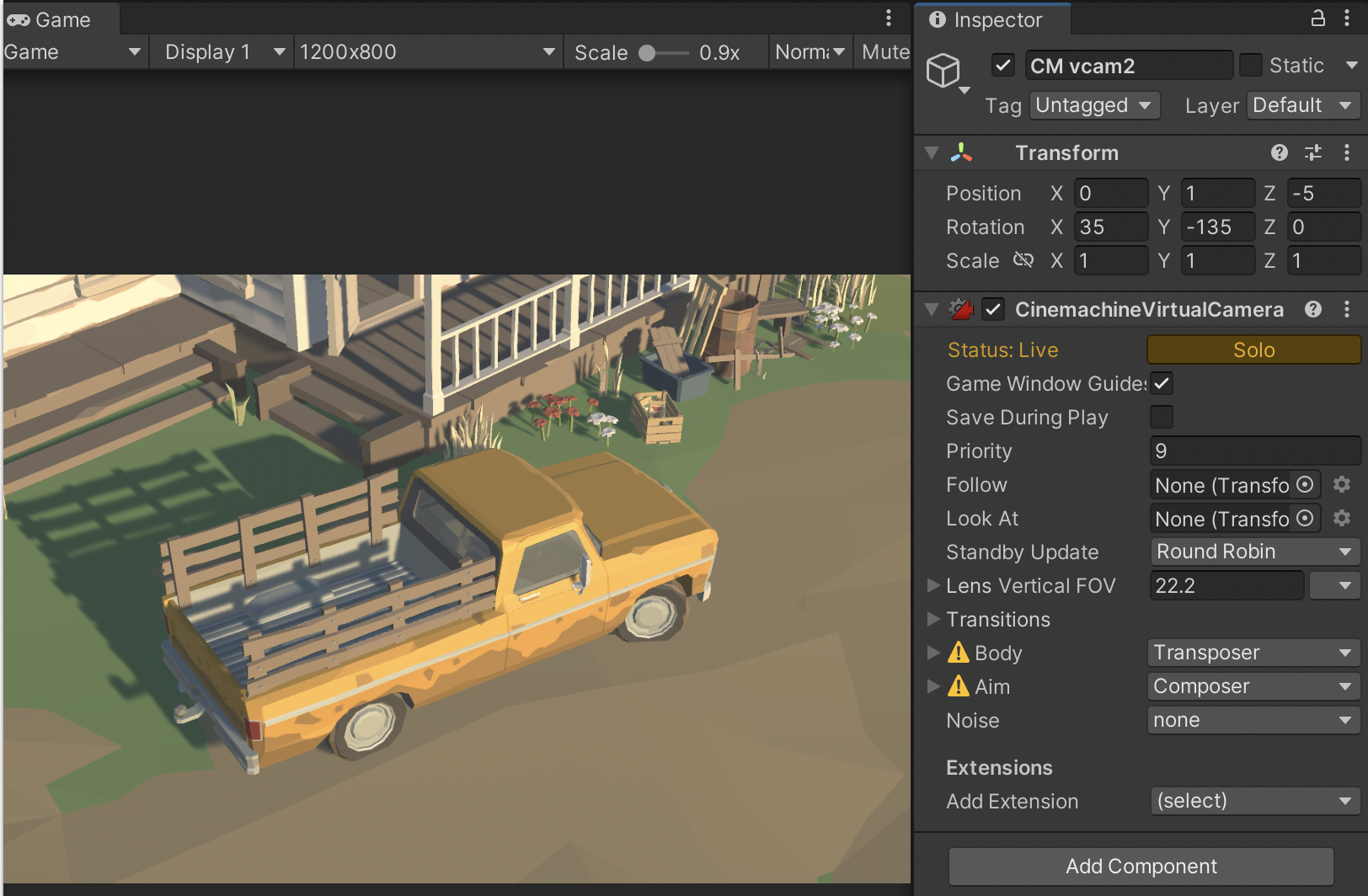This screenshot has width=1368, height=896.
Task: Click the CM vcam2 name field
Action: tap(1129, 66)
